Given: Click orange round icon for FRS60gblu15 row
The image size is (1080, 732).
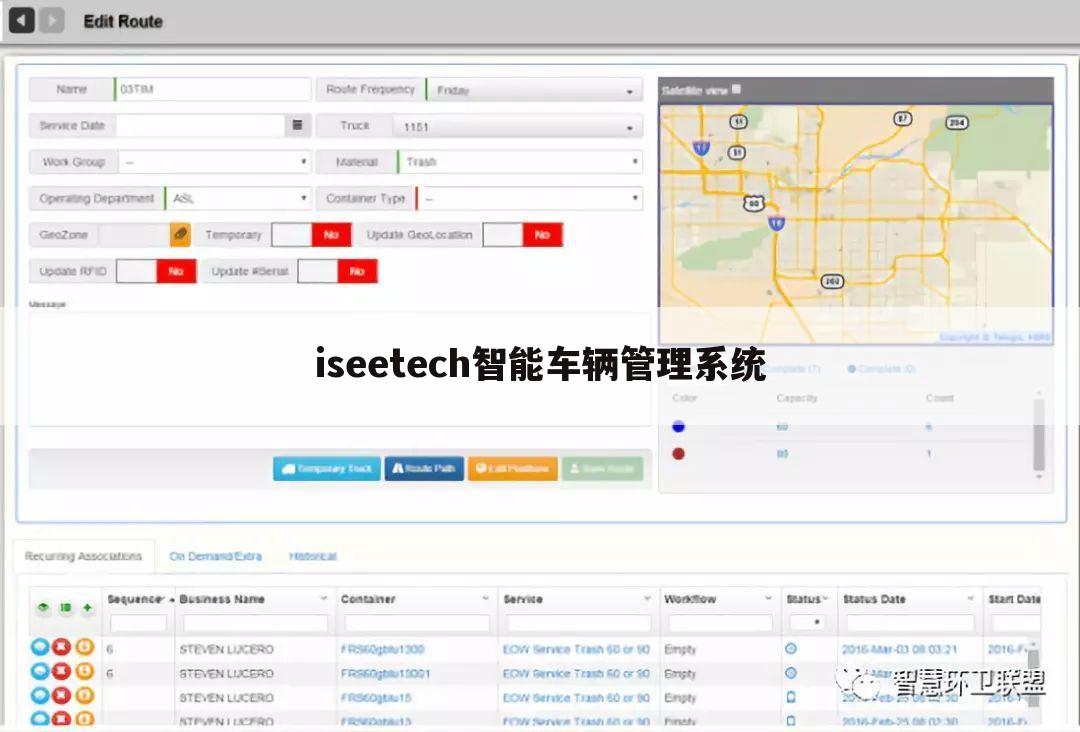Looking at the screenshot, I should 85,696.
